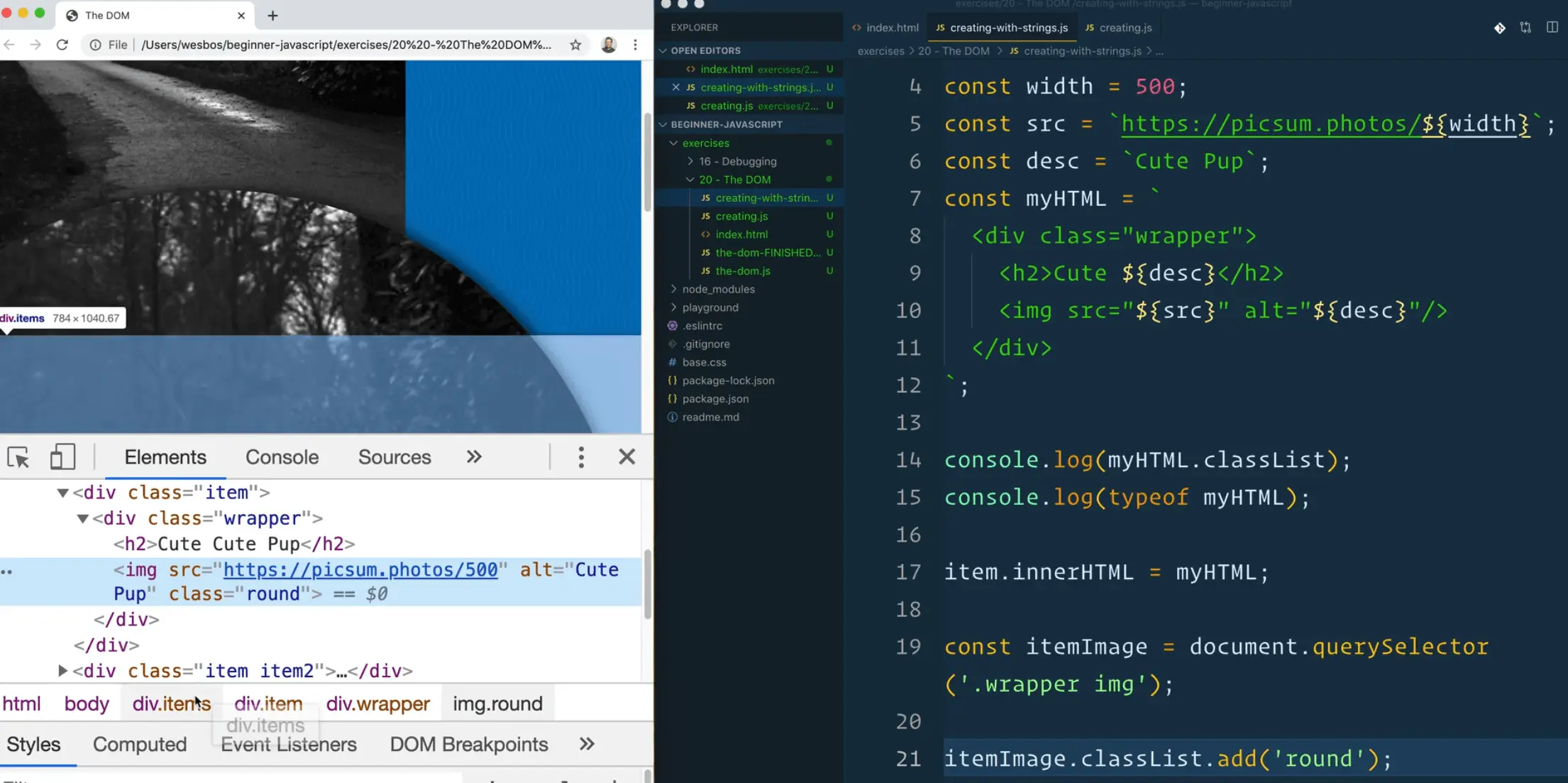The width and height of the screenshot is (1568, 783).
Task: Bookmark page with star icon
Action: click(575, 45)
